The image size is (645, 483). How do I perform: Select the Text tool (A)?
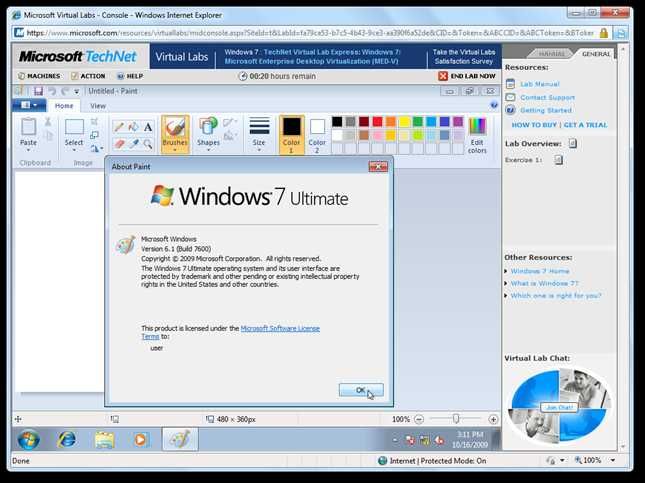point(148,127)
